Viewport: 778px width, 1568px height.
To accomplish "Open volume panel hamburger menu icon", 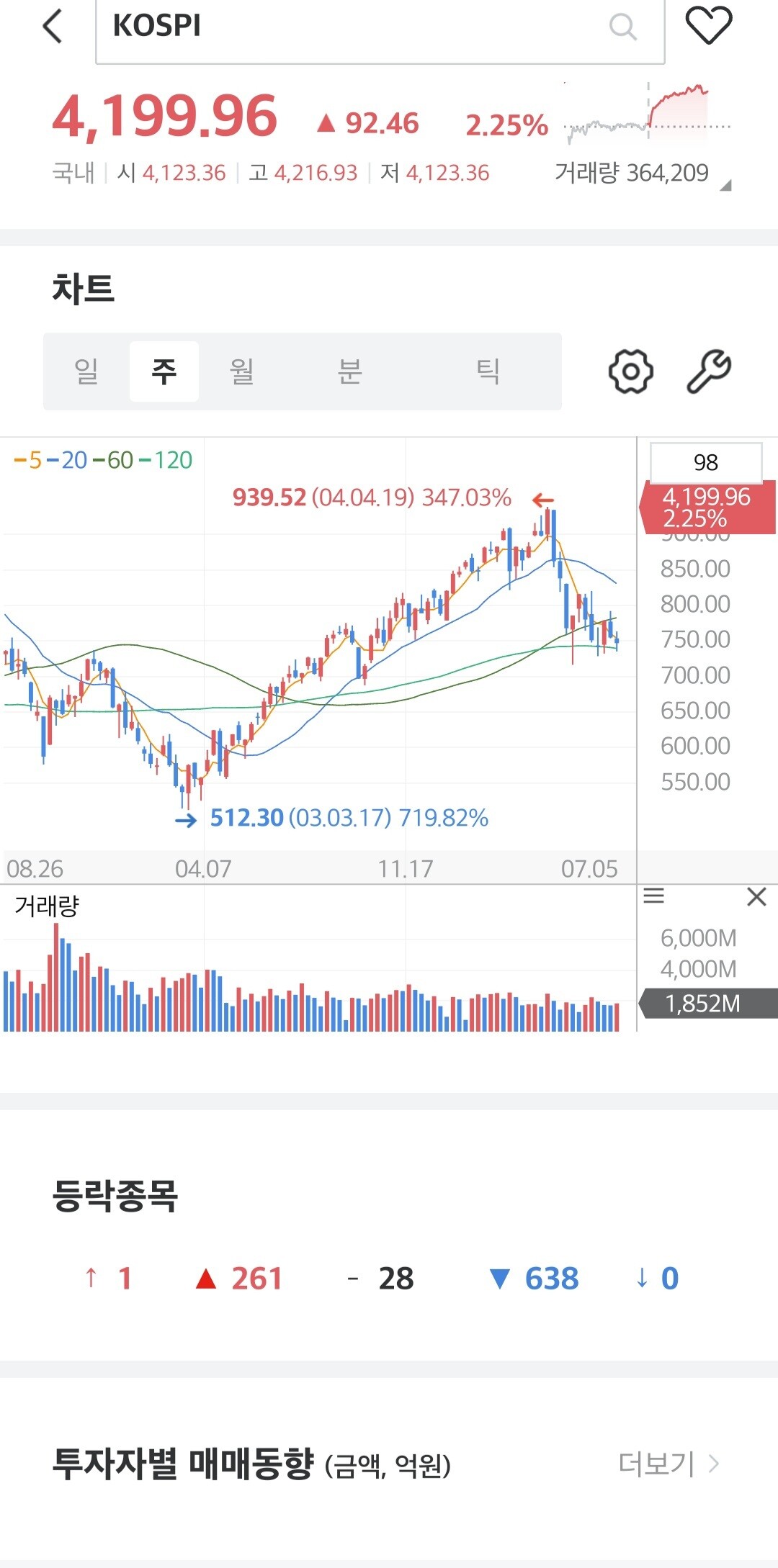I will coord(654,896).
